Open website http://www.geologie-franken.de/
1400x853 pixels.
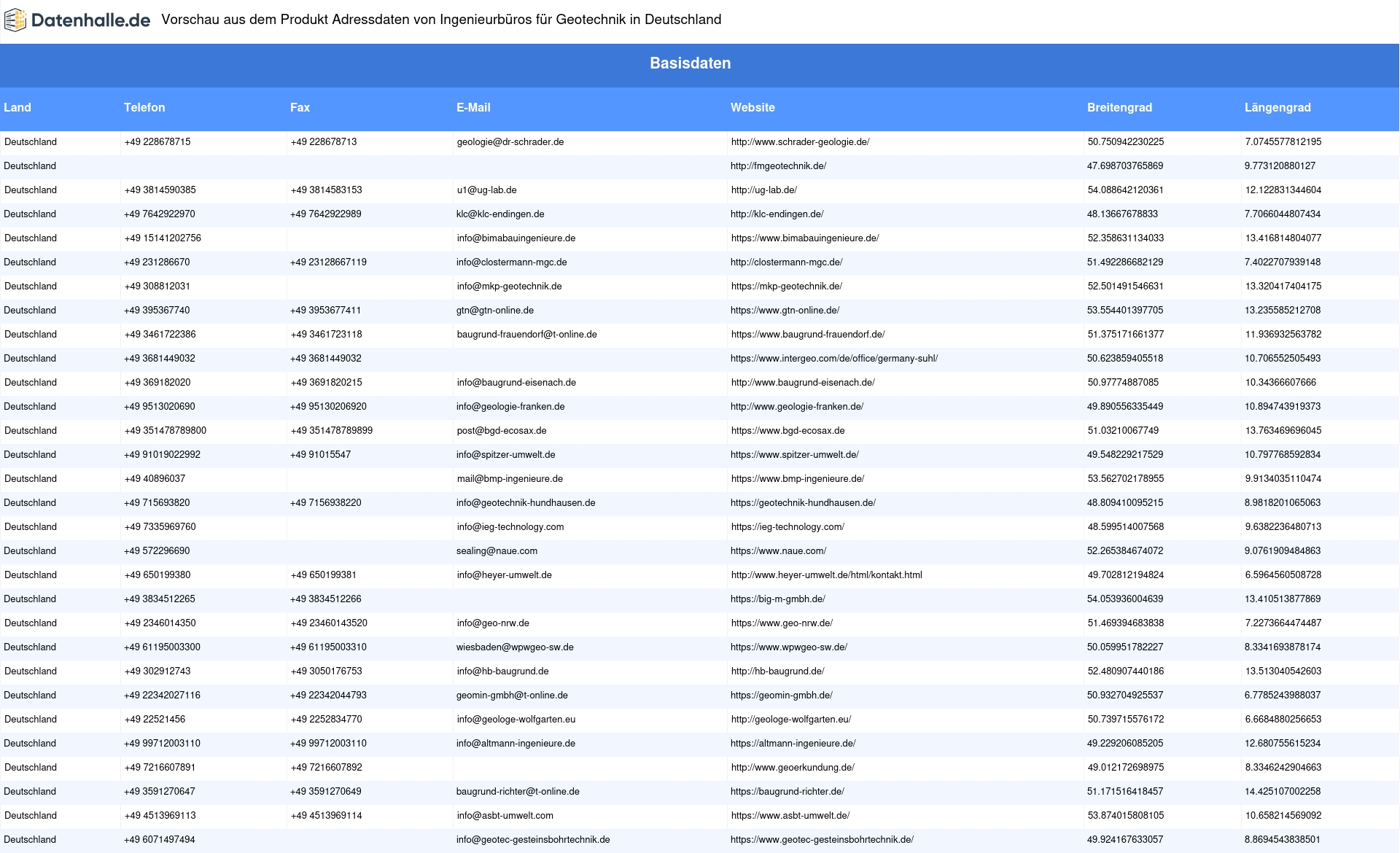(x=797, y=407)
